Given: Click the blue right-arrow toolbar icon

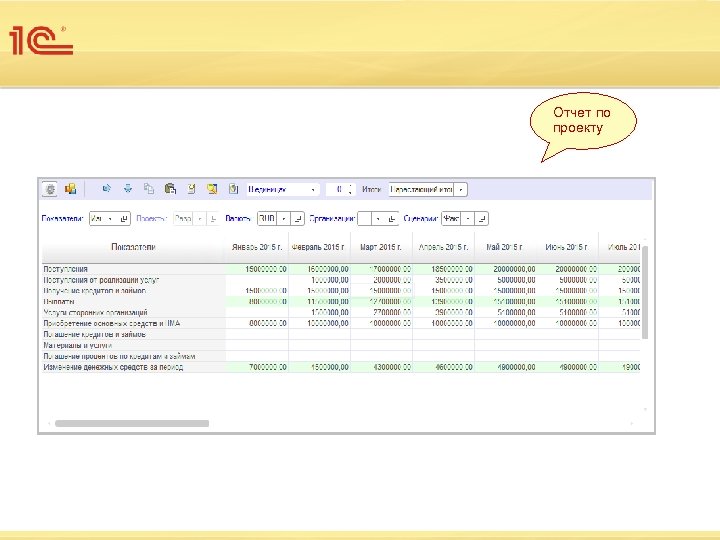Looking at the screenshot, I should pyautogui.click(x=107, y=188).
